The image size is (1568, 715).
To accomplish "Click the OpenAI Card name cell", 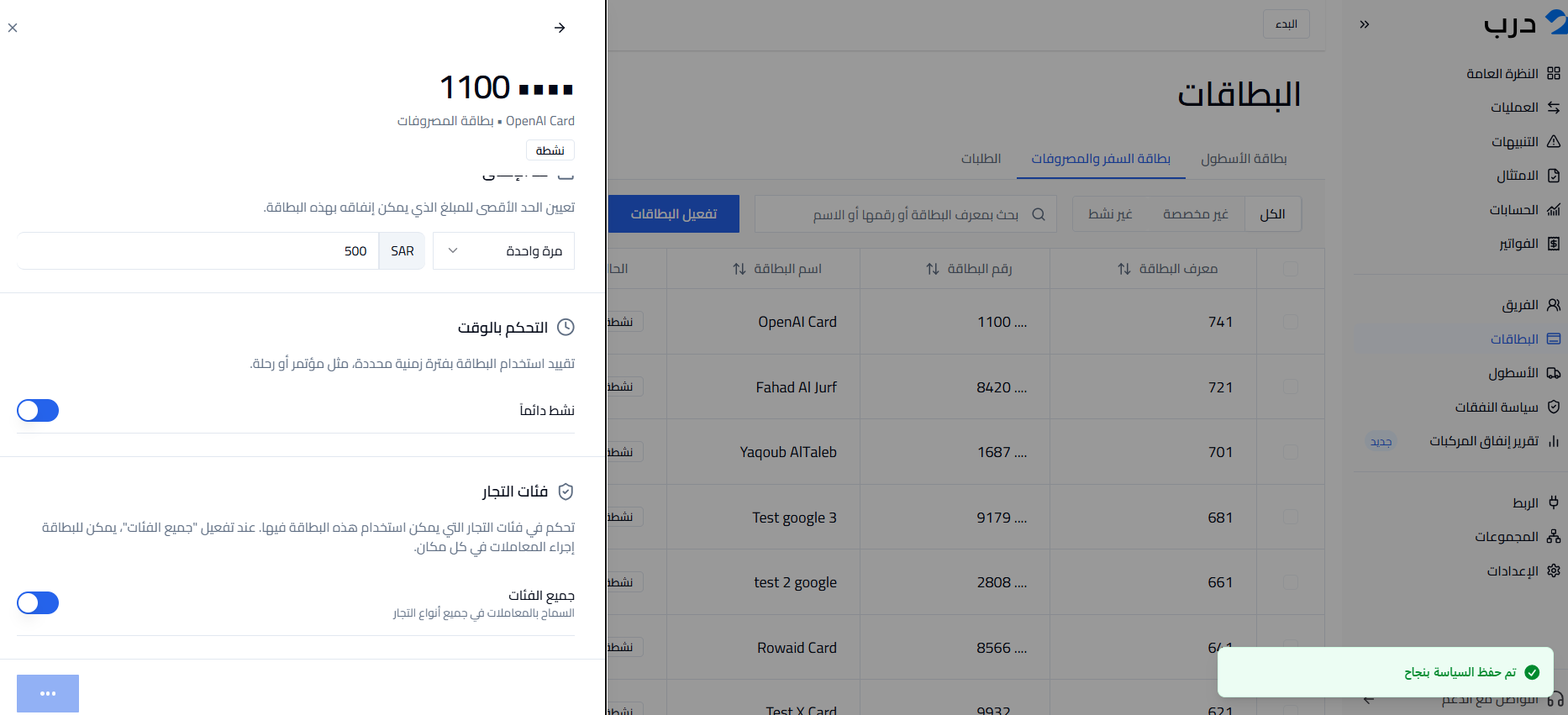I will [x=797, y=322].
